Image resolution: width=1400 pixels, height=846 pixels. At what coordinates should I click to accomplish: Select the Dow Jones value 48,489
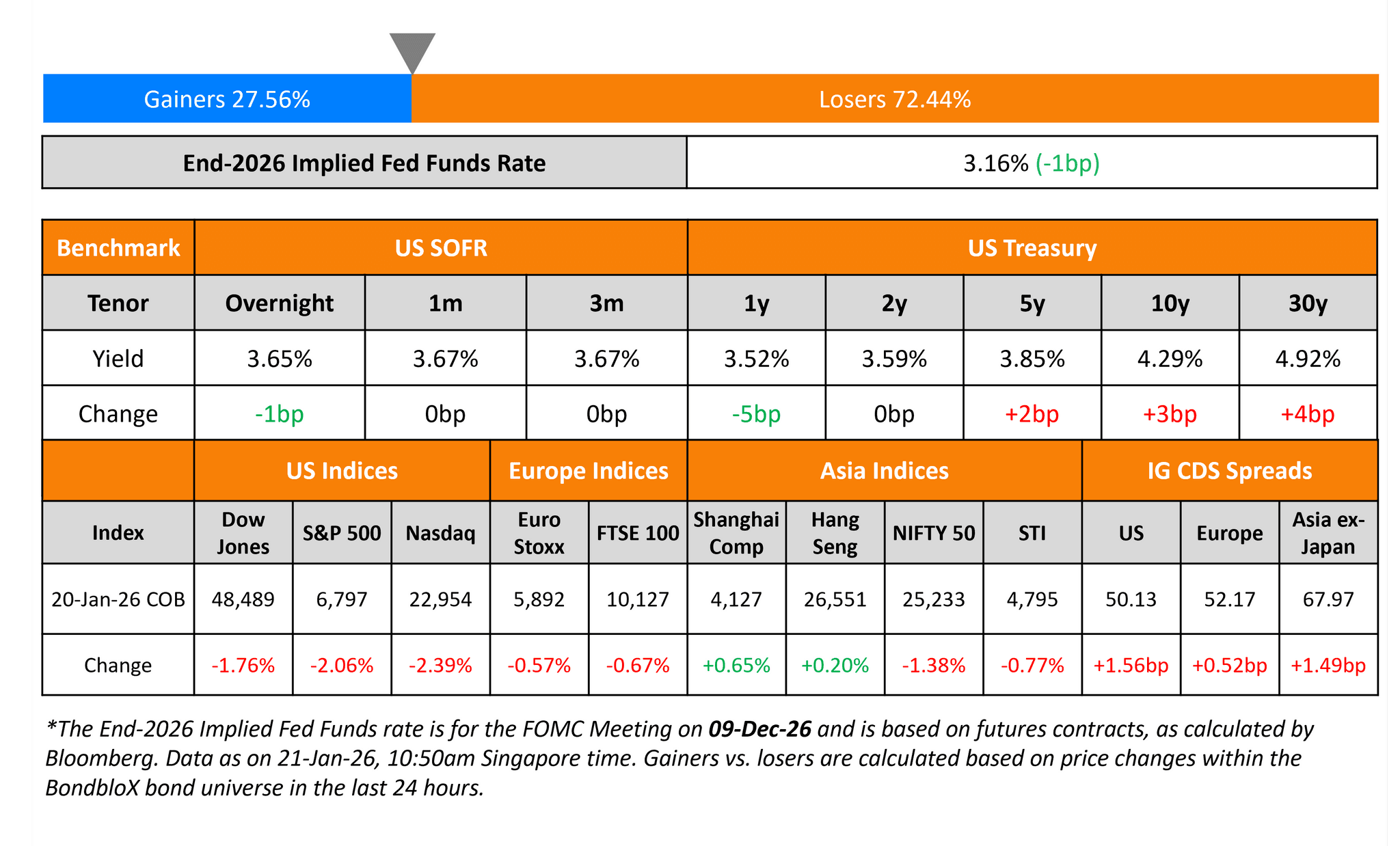coord(243,599)
